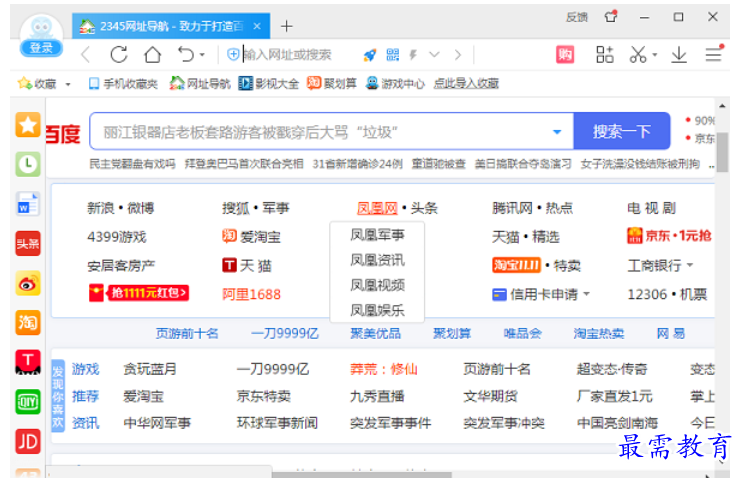Open 阿里1688 link
Screen dimensions: 740x478
pos(252,294)
